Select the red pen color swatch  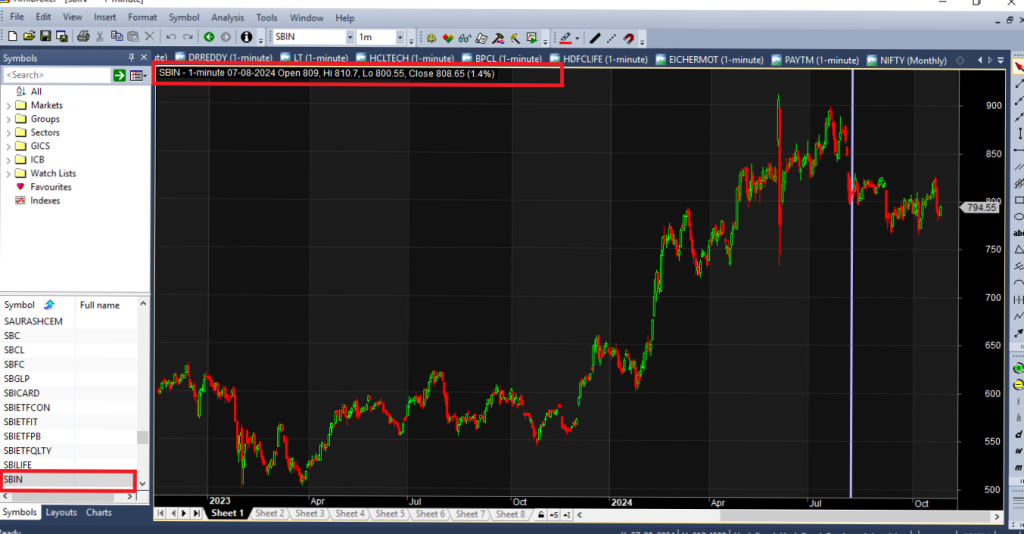pyautogui.click(x=566, y=38)
